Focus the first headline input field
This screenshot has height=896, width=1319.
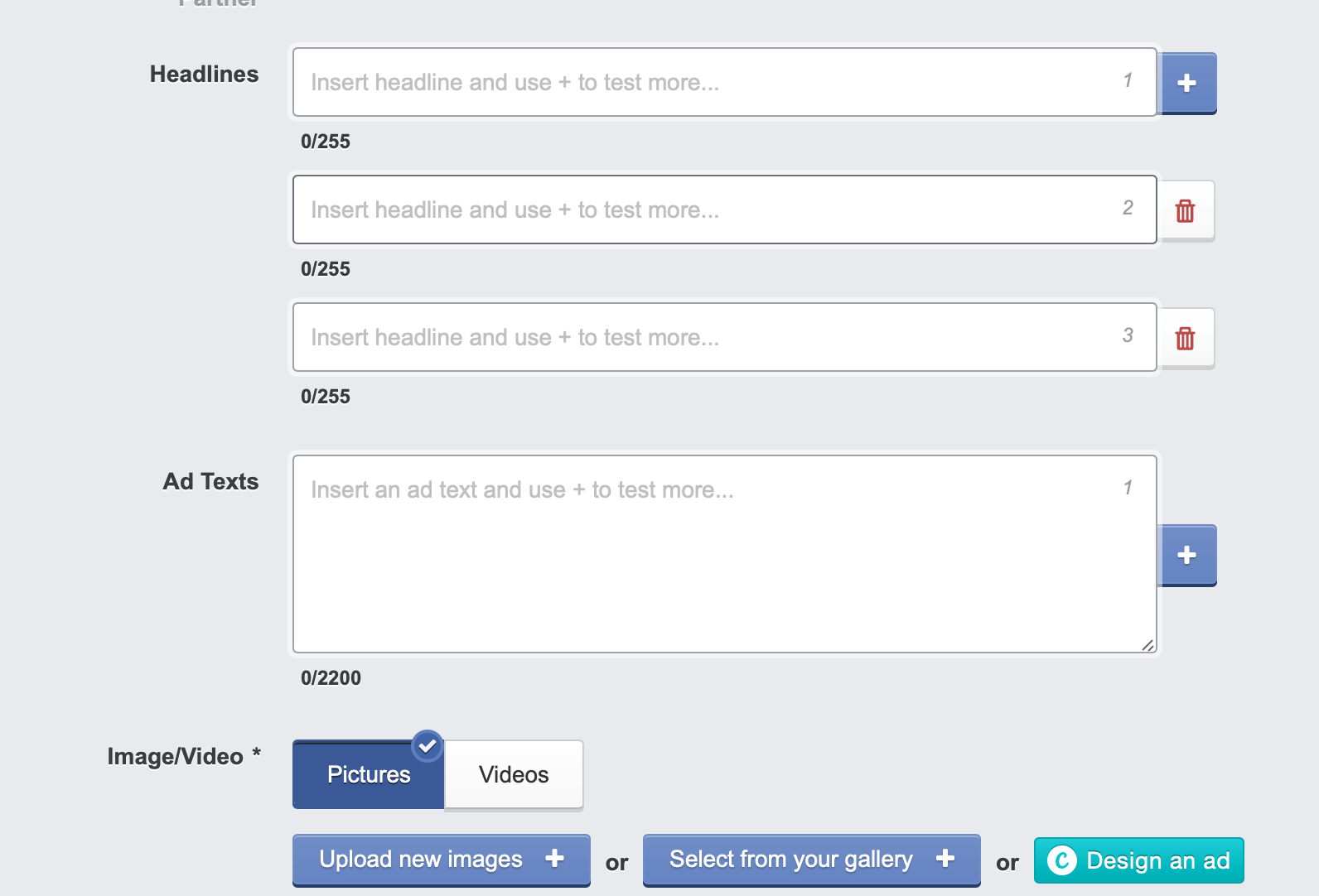(x=704, y=82)
